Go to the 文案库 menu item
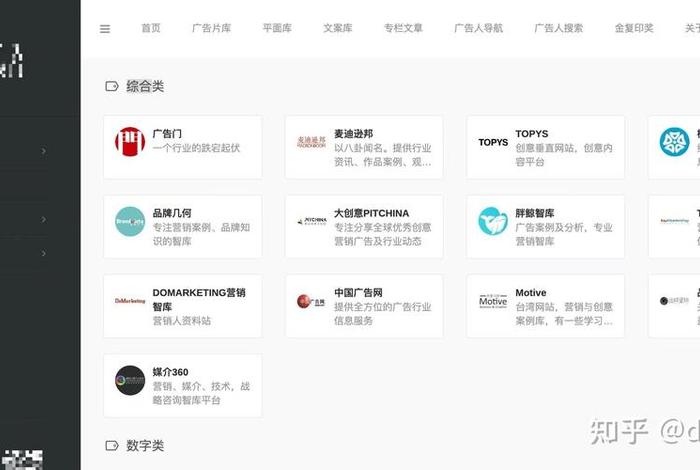Image resolution: width=700 pixels, height=470 pixels. click(338, 29)
